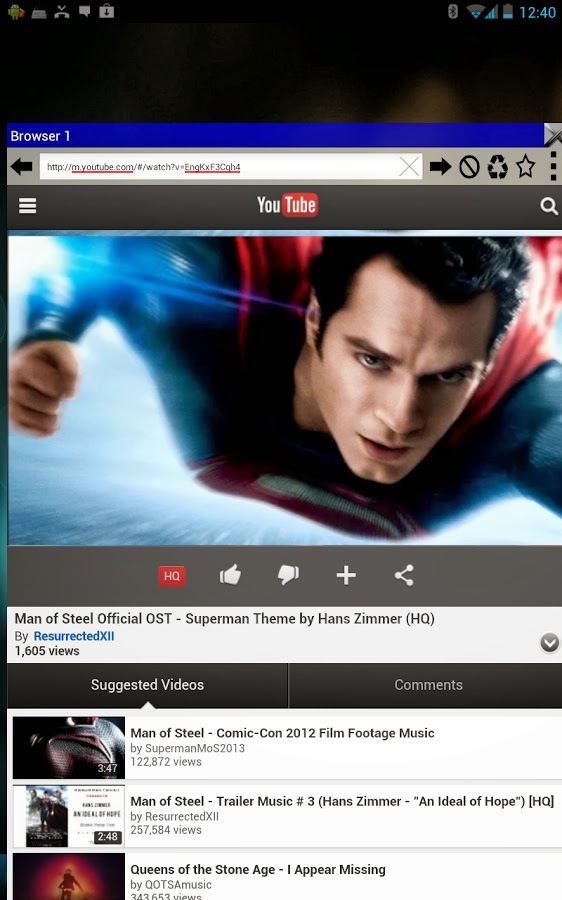562x900 pixels.
Task: Tap the battery status icon
Action: pos(507,11)
